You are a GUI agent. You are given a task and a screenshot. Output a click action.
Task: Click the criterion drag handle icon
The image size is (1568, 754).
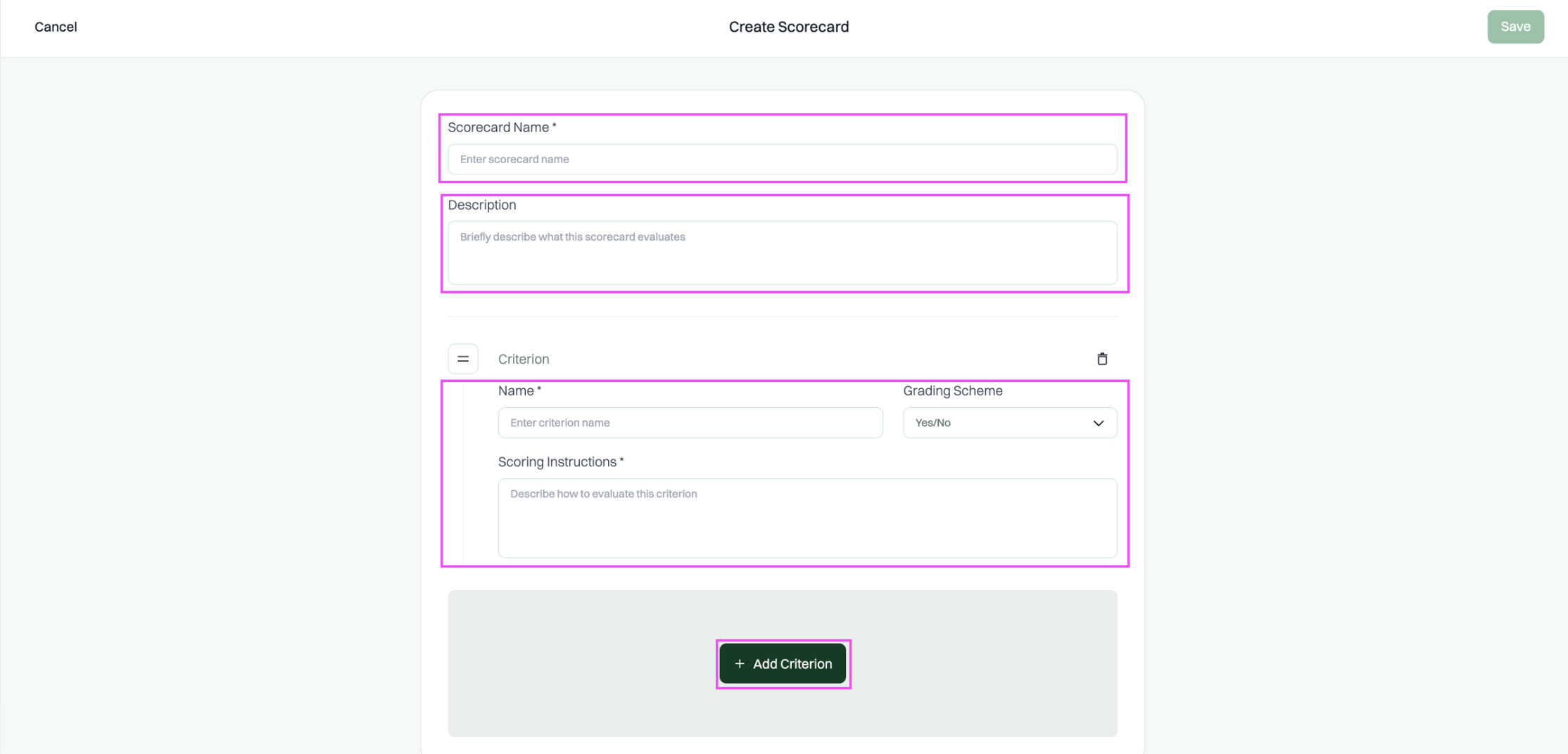point(463,359)
